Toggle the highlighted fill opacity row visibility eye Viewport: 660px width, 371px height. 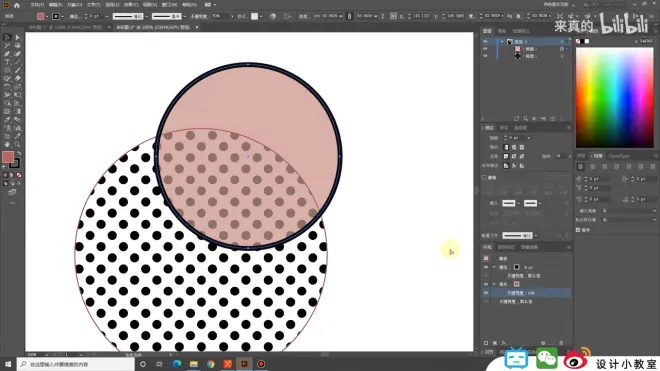click(486, 293)
